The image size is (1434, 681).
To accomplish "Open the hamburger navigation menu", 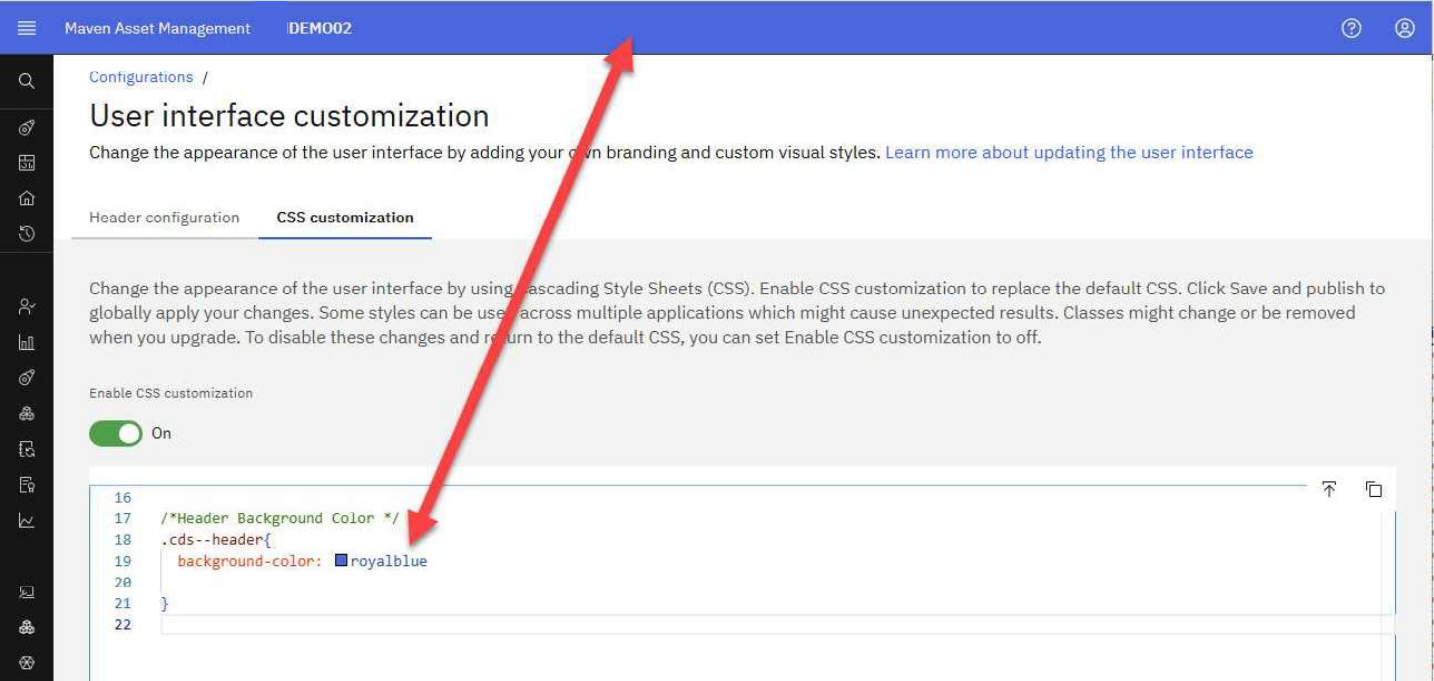I will [27, 28].
